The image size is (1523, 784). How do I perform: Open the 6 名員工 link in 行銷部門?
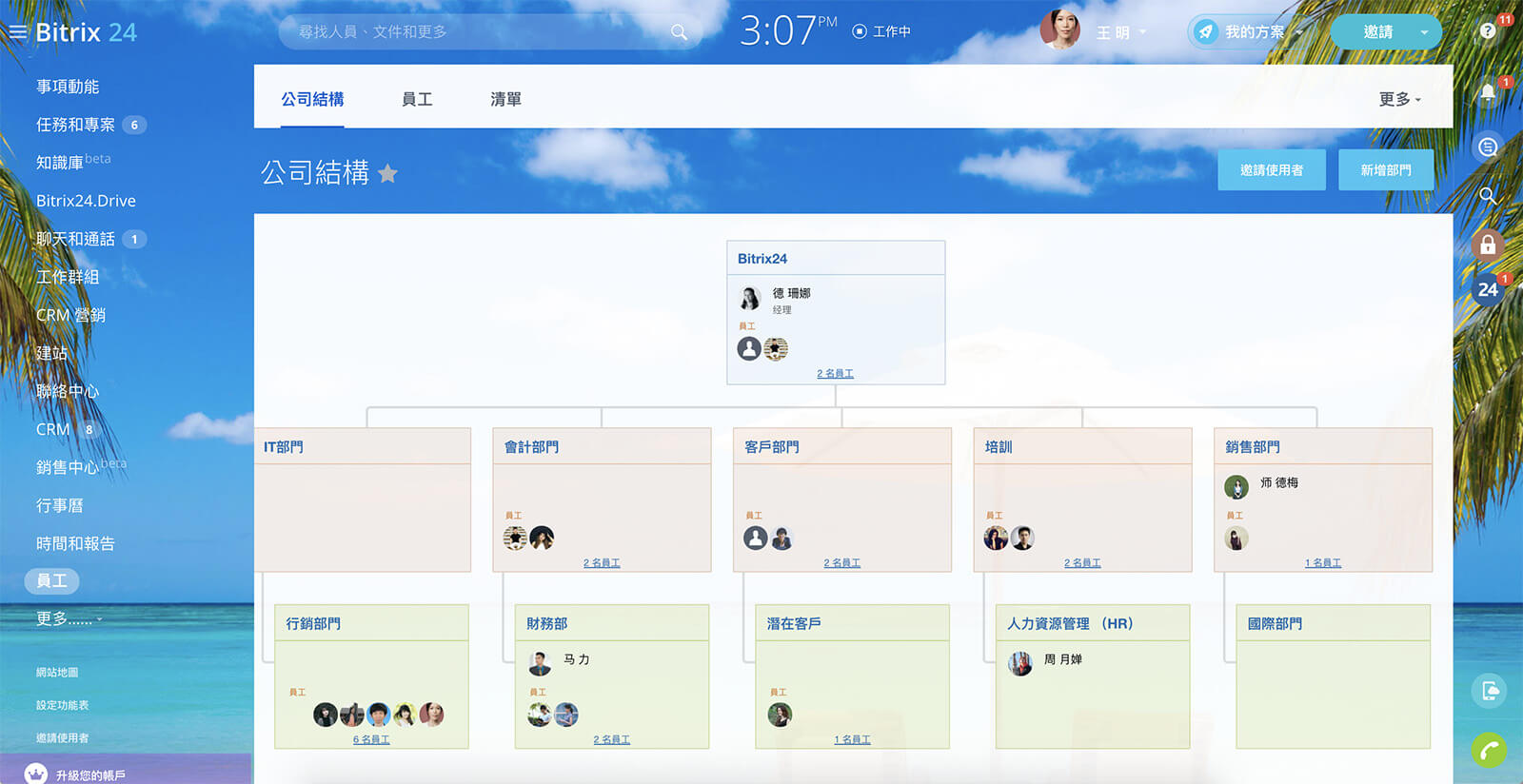pyautogui.click(x=371, y=739)
